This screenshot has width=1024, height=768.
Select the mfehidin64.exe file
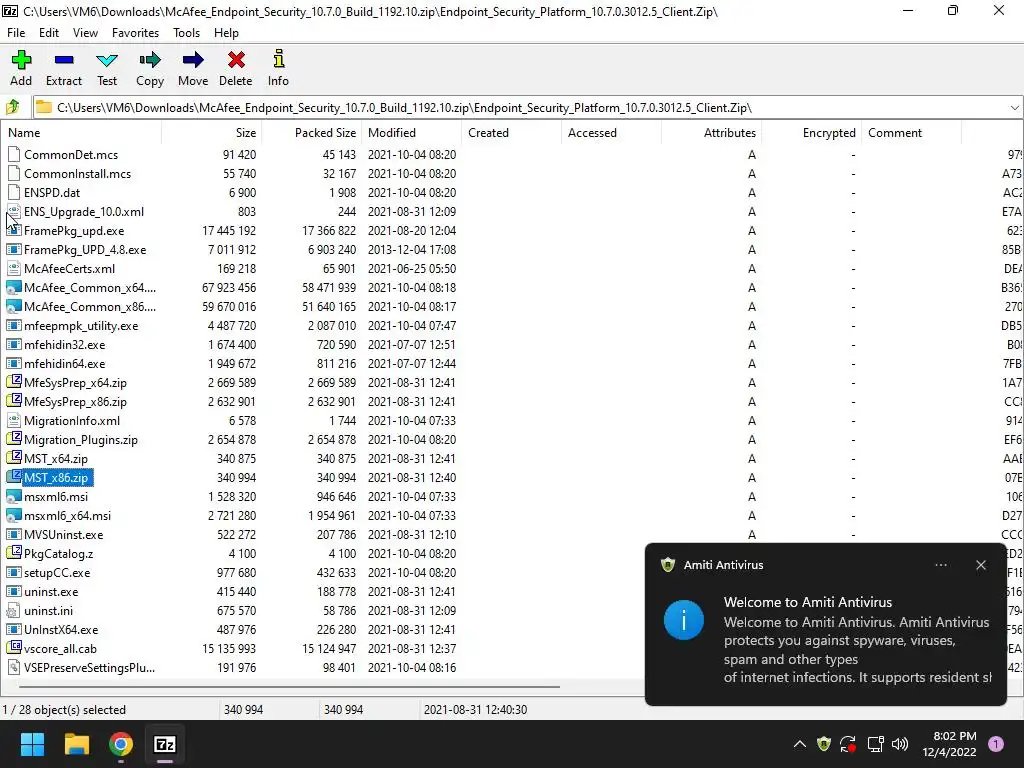pyautogui.click(x=65, y=363)
